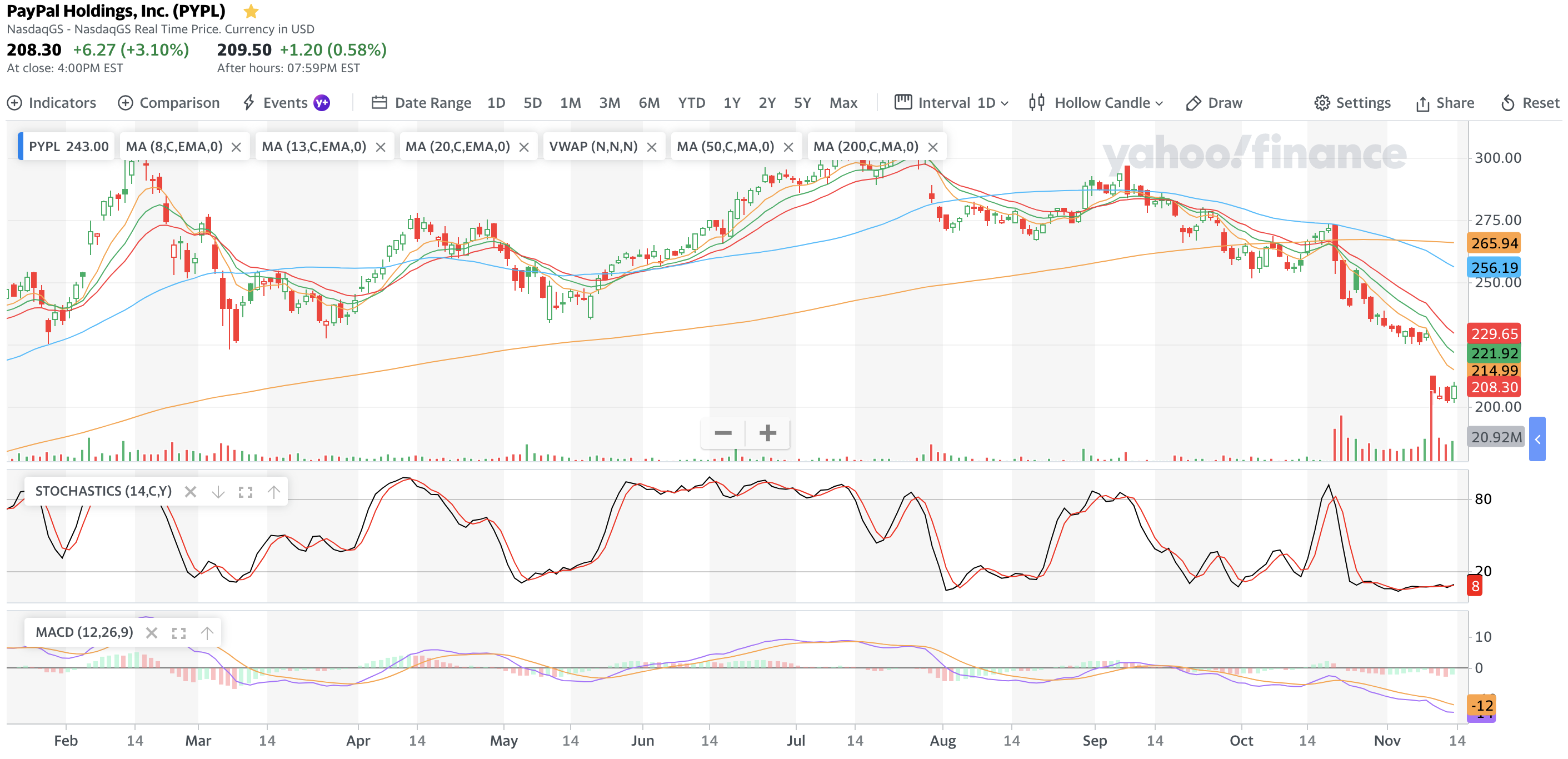Open the Settings gear icon
Viewport: 1568px width, 759px height.
click(x=1321, y=103)
